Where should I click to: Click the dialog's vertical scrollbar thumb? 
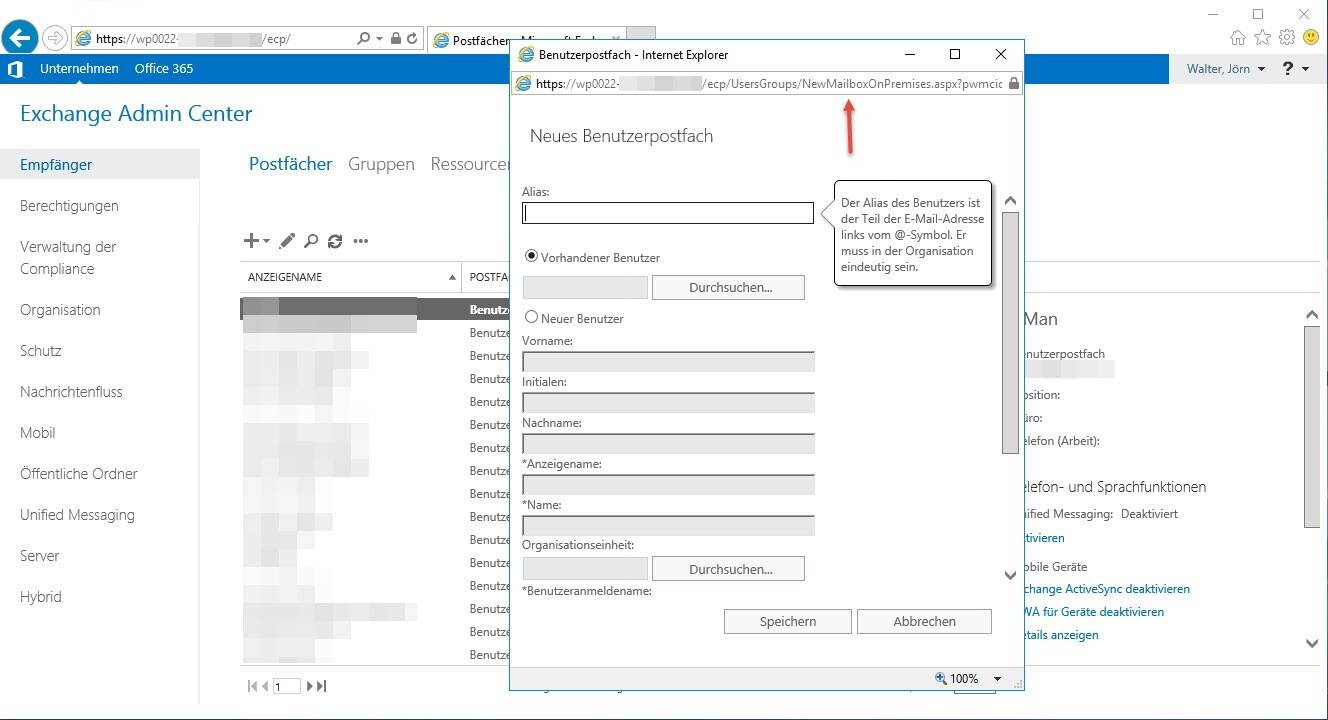pos(1010,330)
